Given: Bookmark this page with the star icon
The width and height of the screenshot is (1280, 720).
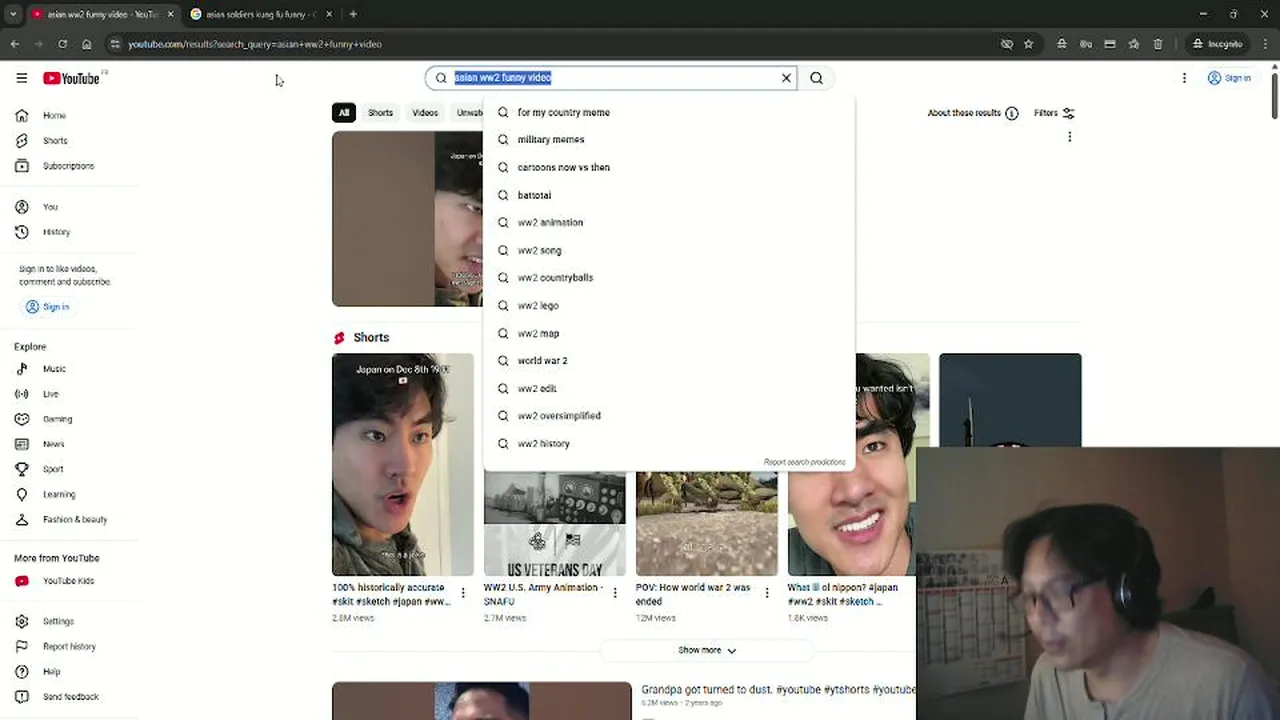Looking at the screenshot, I should click(1028, 44).
